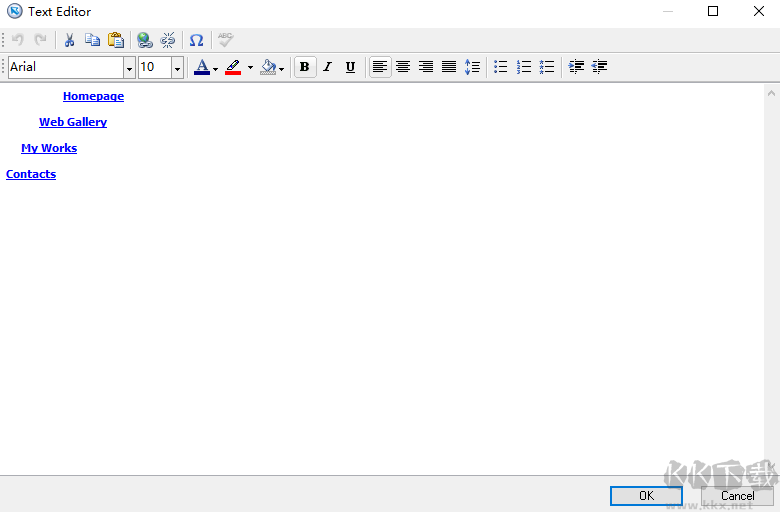Click inside the Arial font field
The width and height of the screenshot is (780, 512).
(66, 67)
